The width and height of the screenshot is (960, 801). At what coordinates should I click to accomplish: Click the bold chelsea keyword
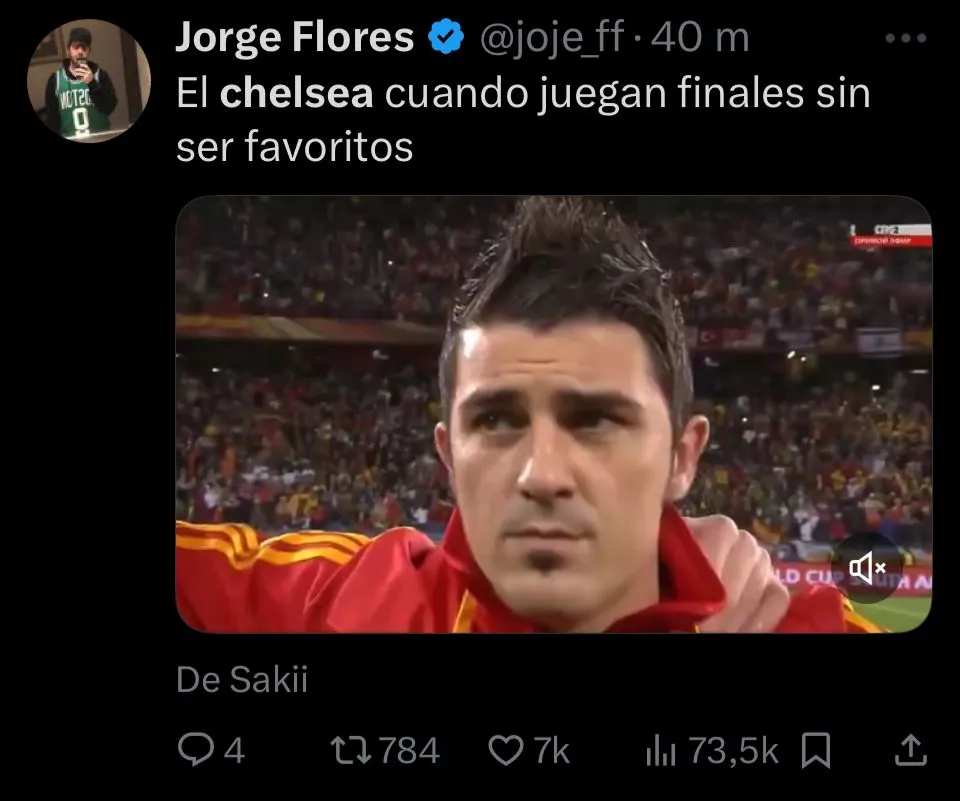click(x=296, y=93)
